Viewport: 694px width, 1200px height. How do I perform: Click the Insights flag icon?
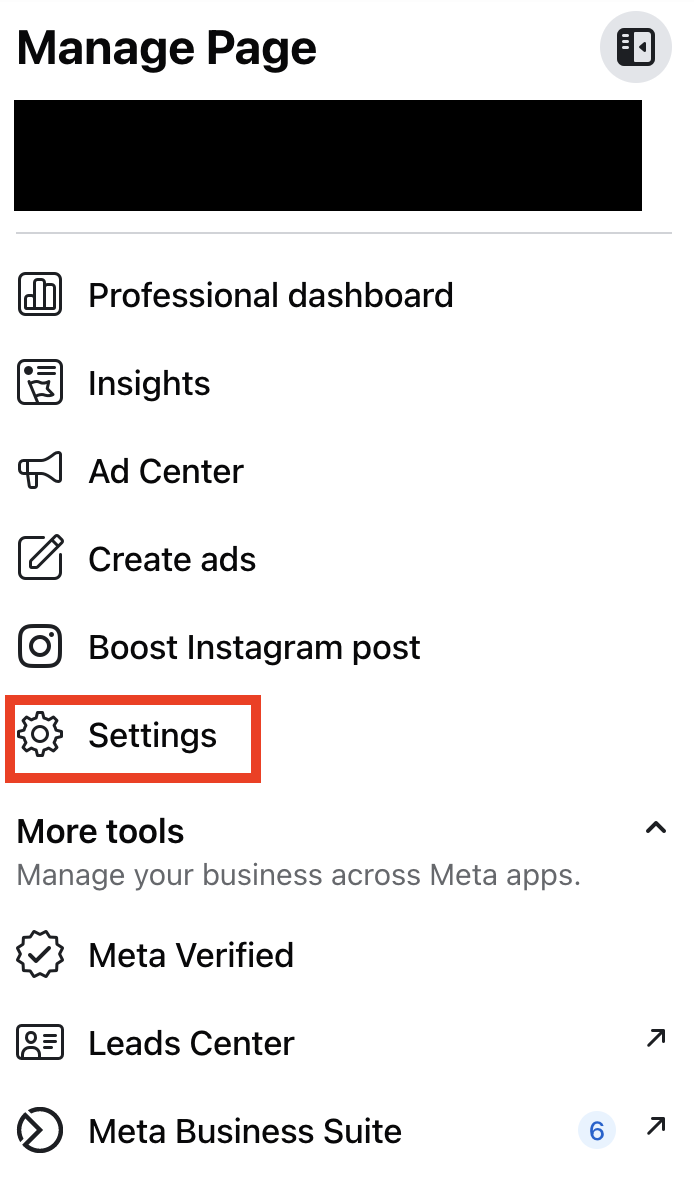click(x=40, y=383)
